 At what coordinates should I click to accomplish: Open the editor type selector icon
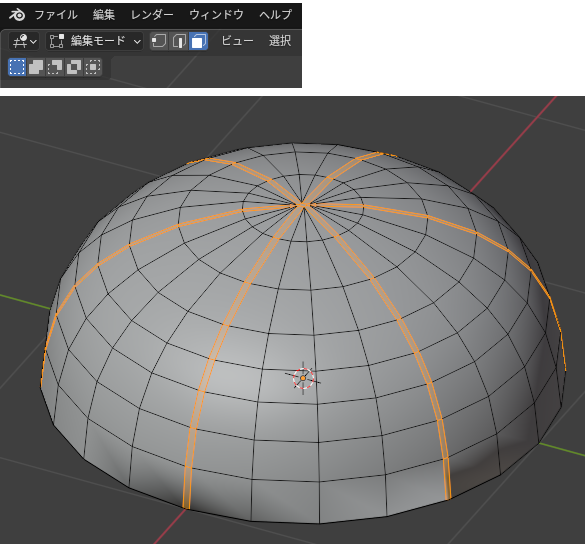click(20, 41)
